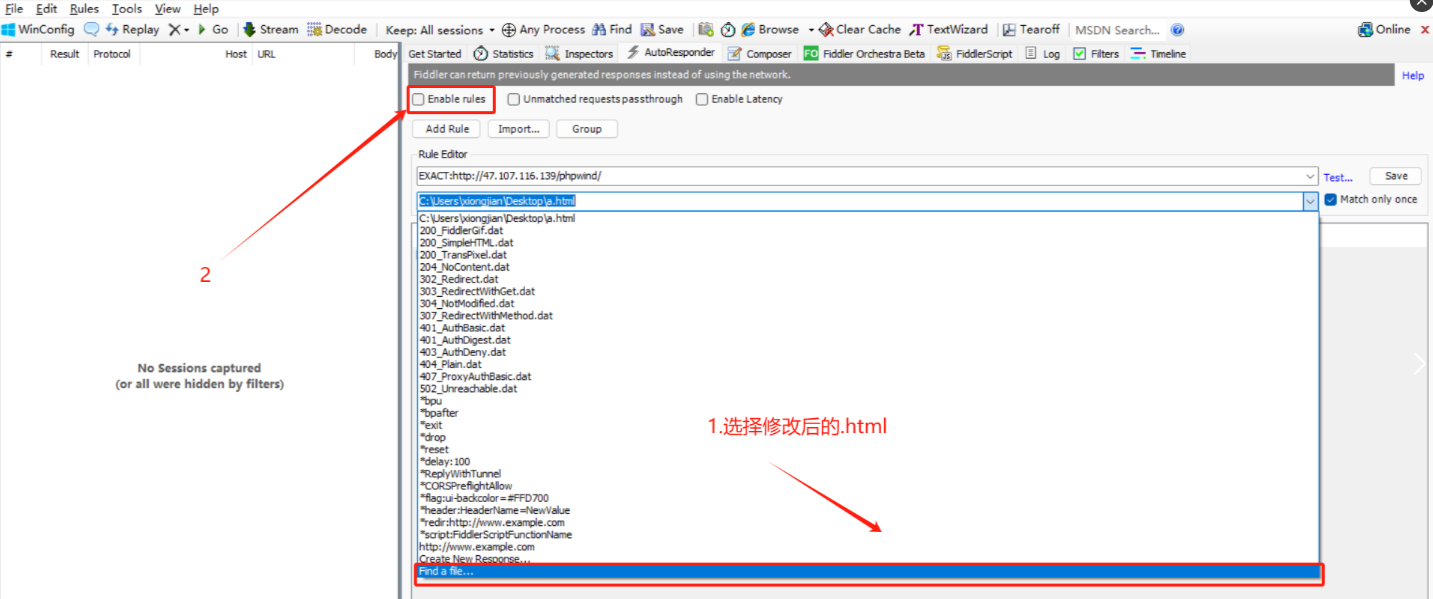Click the Group button
Viewport: 1433px width, 599px height.
[x=587, y=129]
